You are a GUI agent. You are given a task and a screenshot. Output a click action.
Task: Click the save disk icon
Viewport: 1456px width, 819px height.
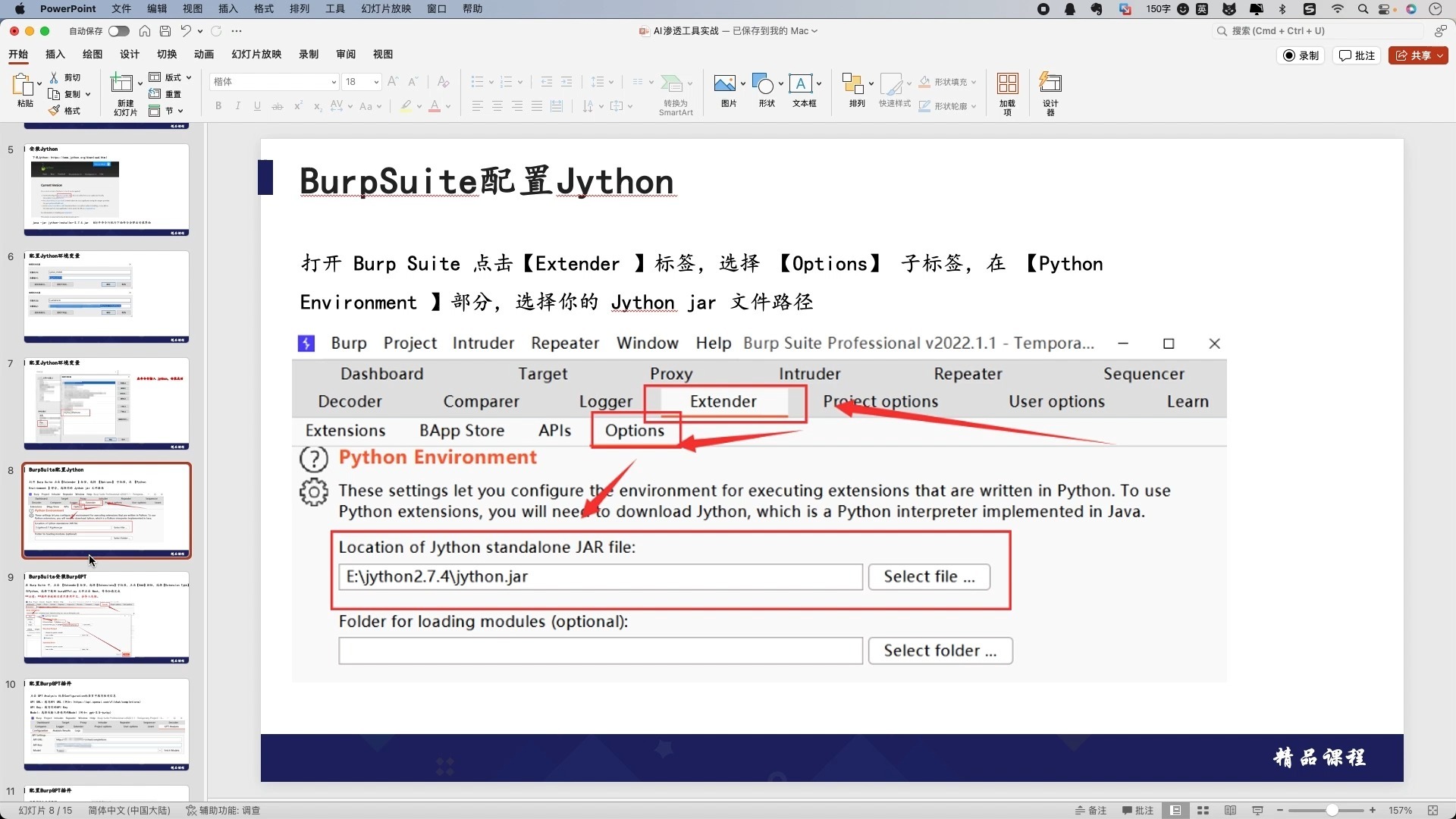tap(165, 31)
